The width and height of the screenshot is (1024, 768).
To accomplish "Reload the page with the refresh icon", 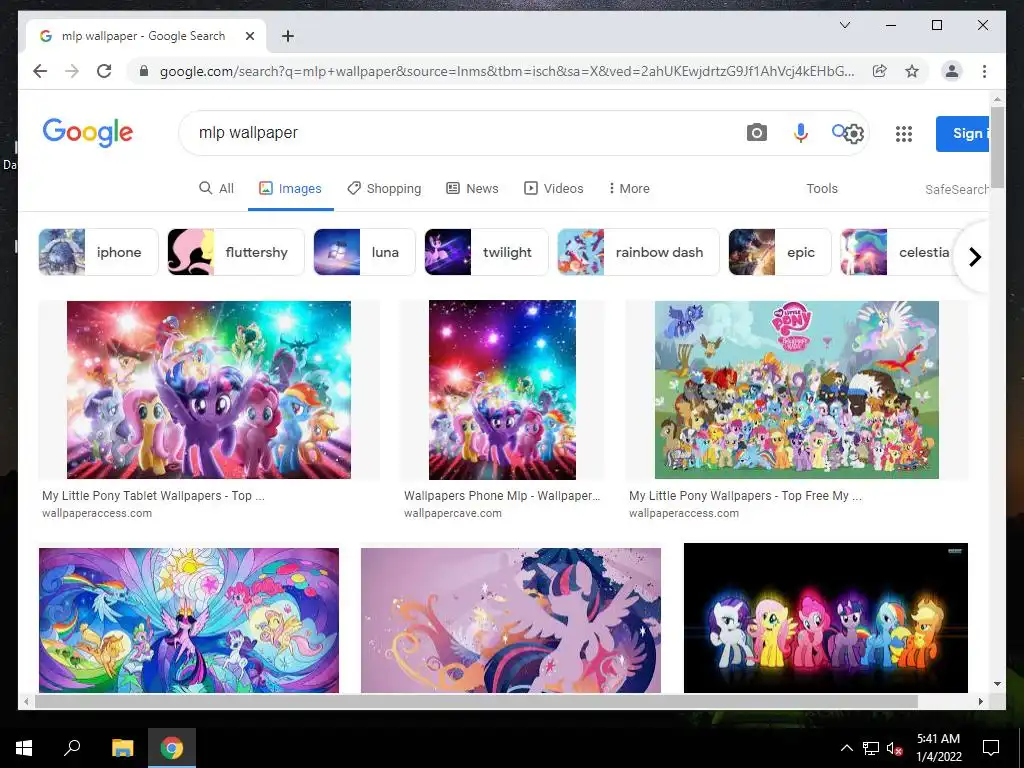I will [x=104, y=71].
